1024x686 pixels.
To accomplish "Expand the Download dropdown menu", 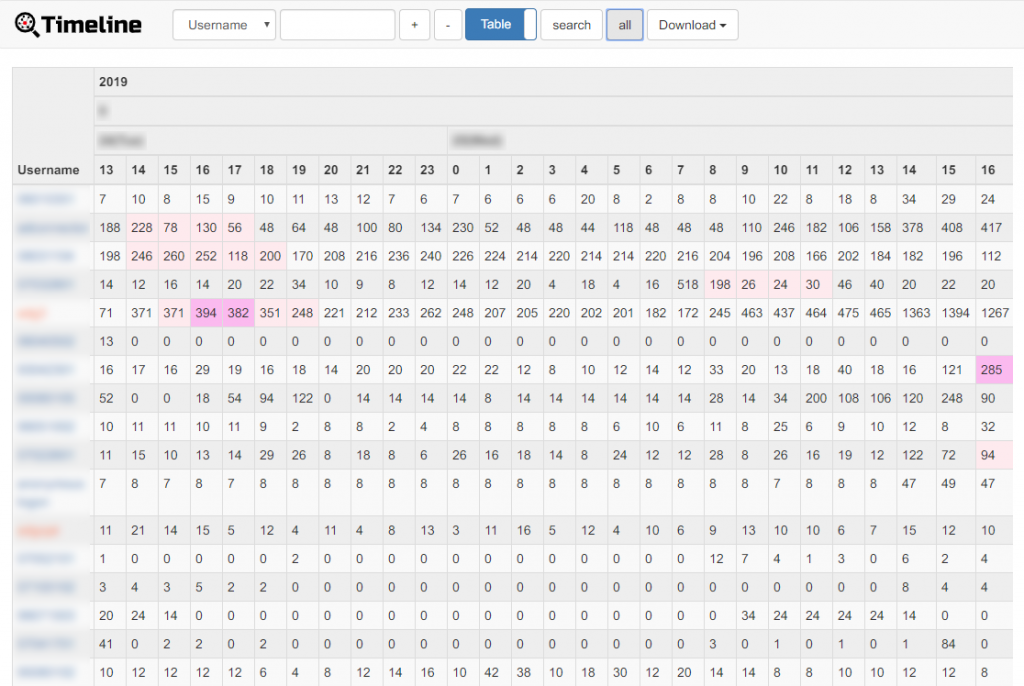I will pos(692,25).
